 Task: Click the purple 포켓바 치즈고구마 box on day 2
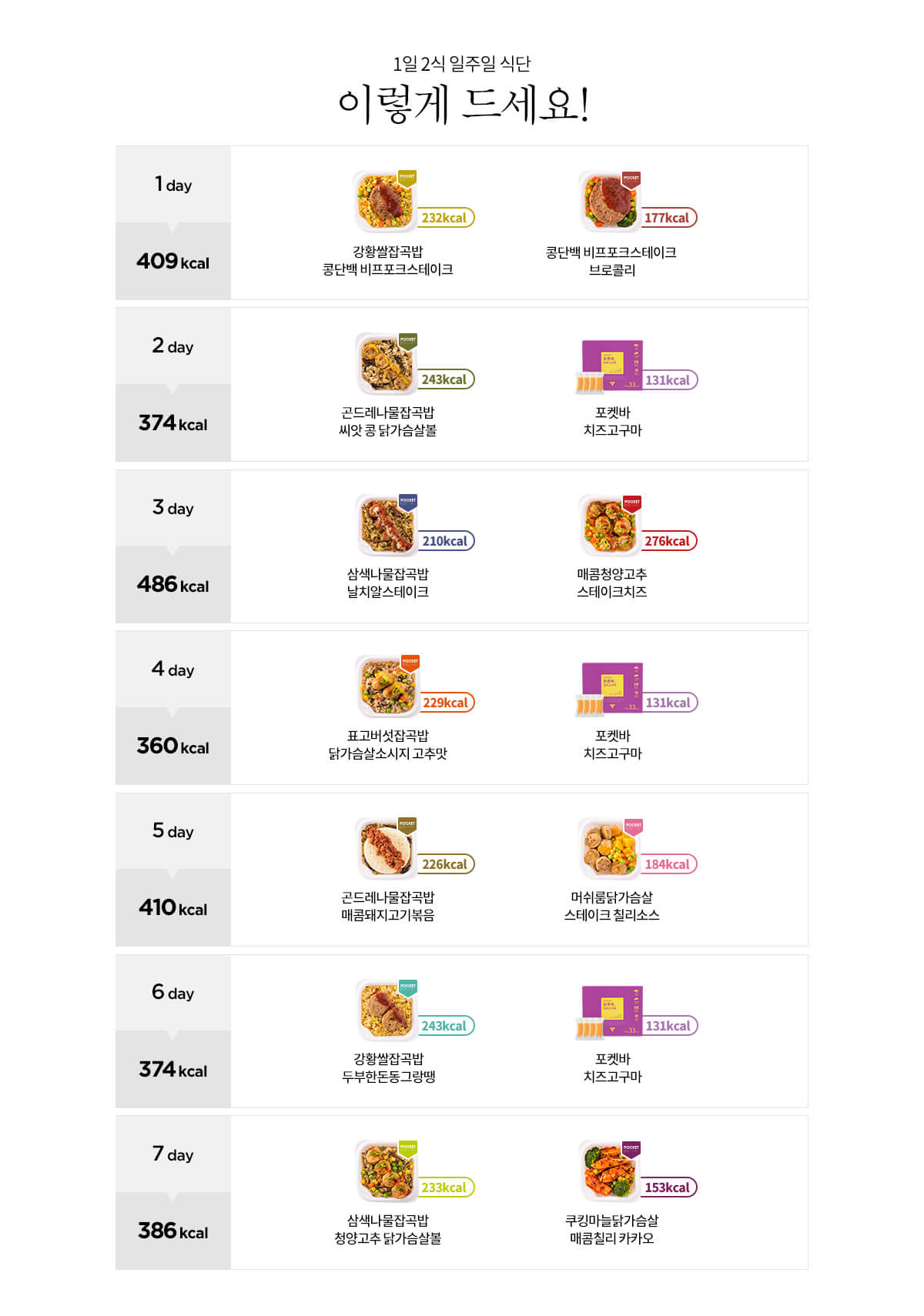tap(609, 366)
